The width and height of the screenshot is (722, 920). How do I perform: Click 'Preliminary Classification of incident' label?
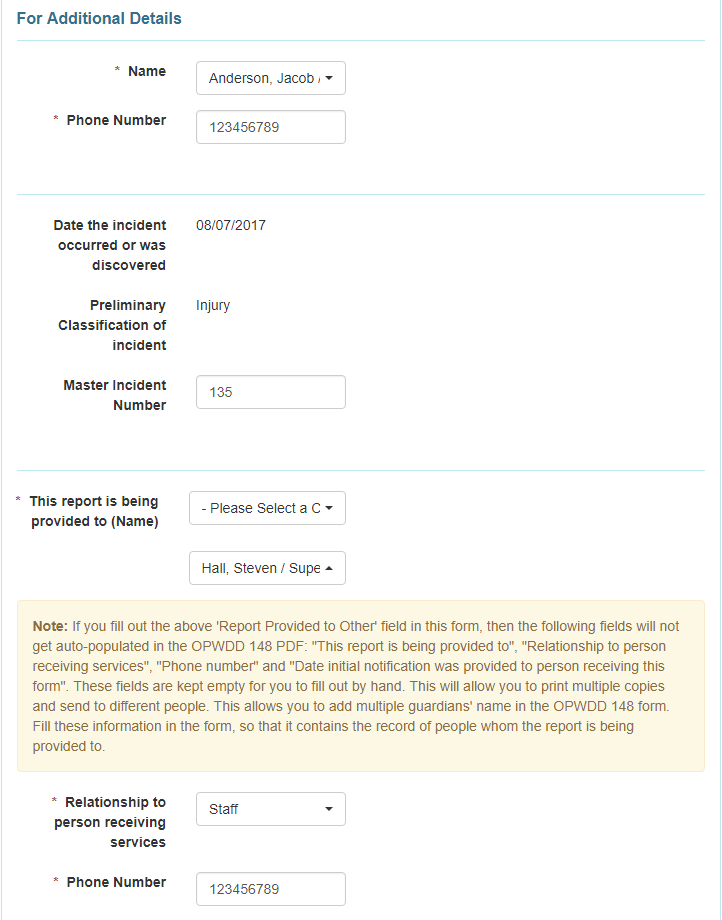click(112, 325)
